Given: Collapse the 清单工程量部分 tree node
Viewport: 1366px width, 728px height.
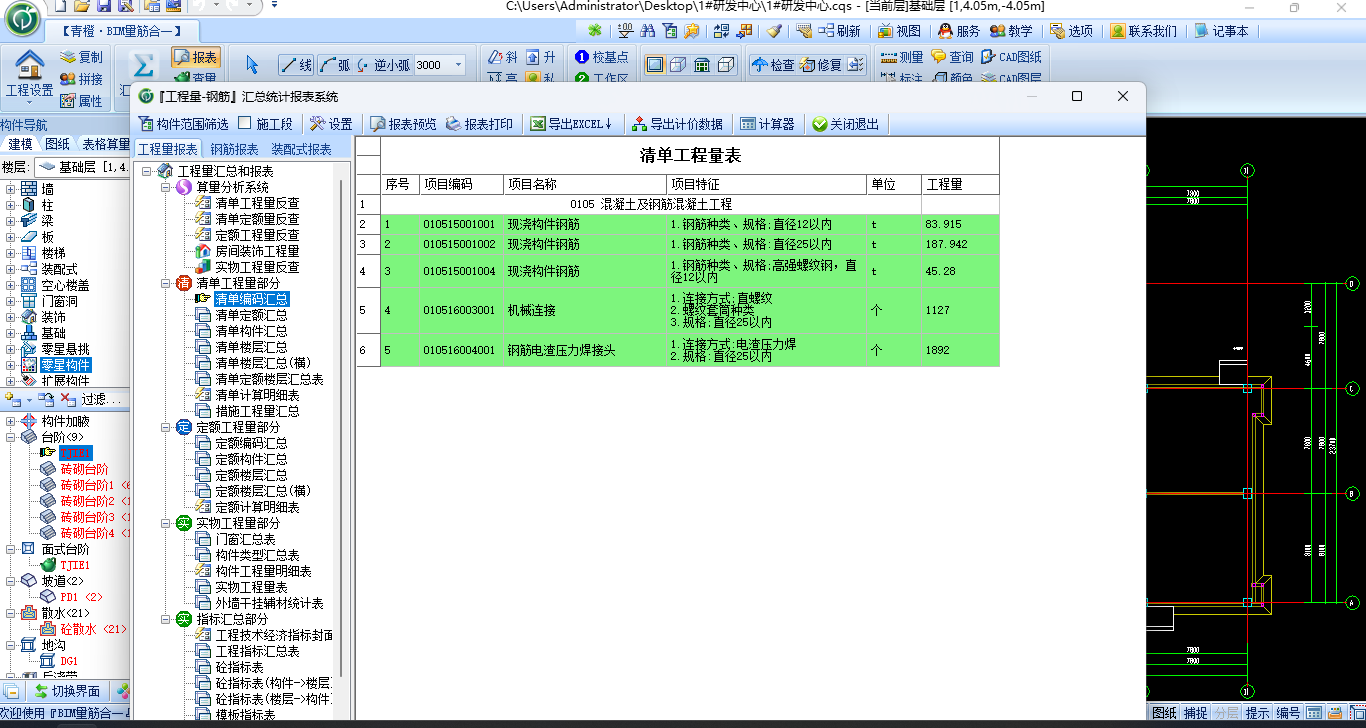Looking at the screenshot, I should (166, 283).
